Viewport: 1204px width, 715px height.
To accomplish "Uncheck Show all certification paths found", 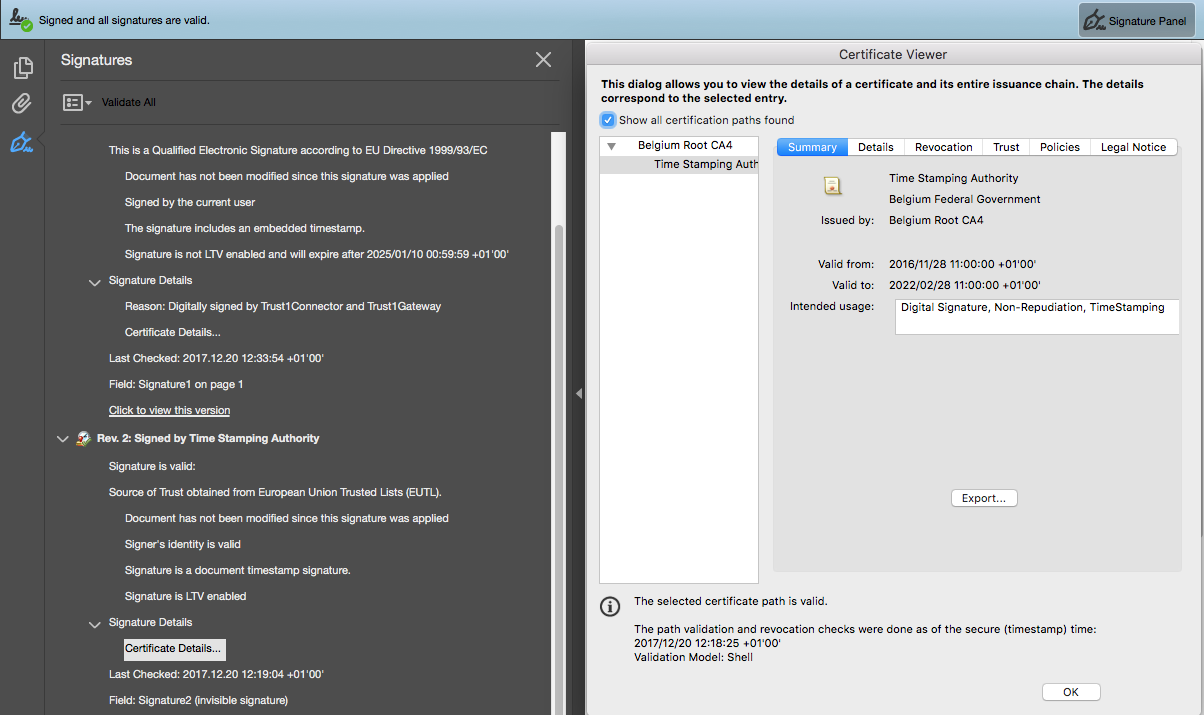I will pos(608,120).
